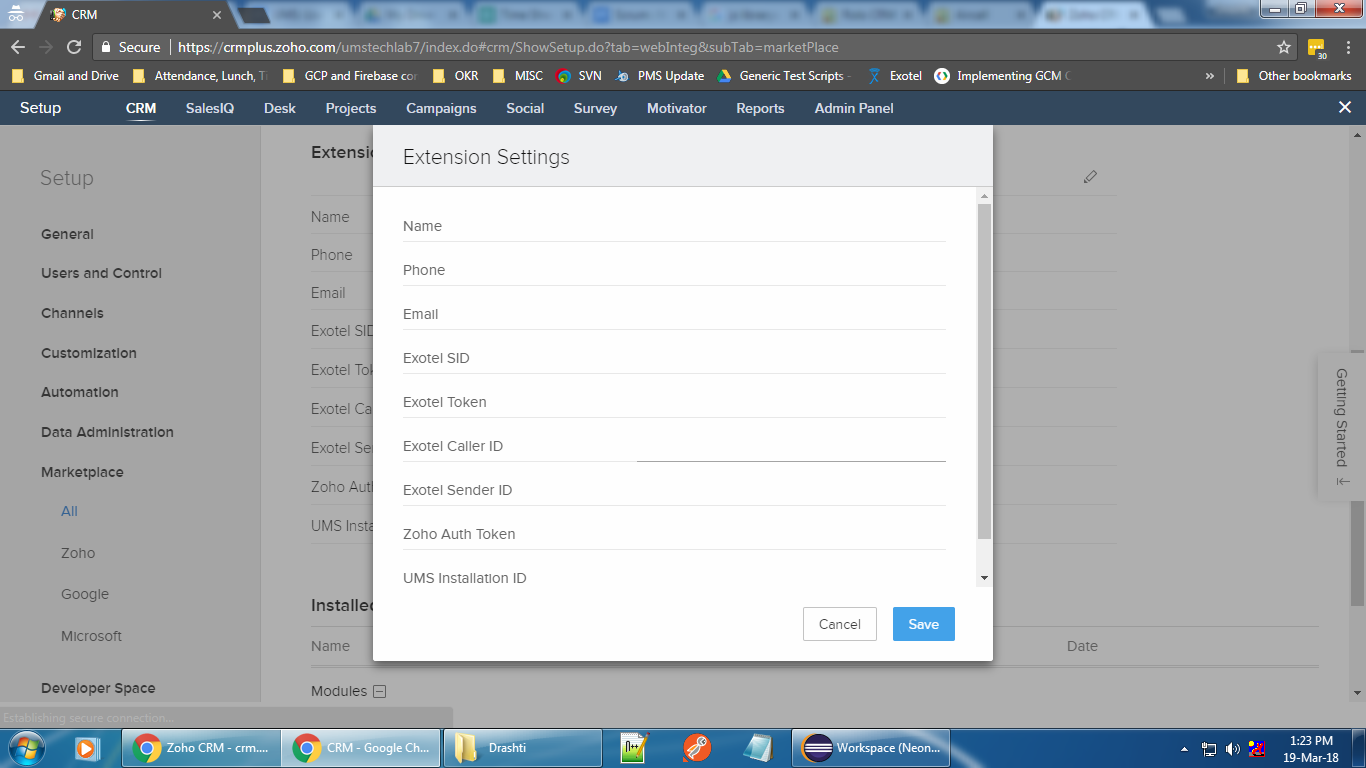Switch to the CRM tab in Setup
Viewport: 1366px width, 768px height.
point(141,108)
